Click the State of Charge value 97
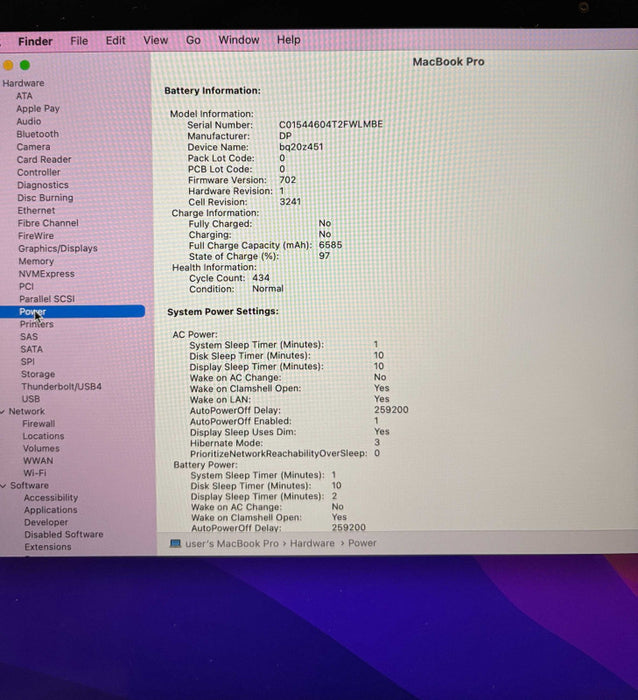 coord(324,256)
